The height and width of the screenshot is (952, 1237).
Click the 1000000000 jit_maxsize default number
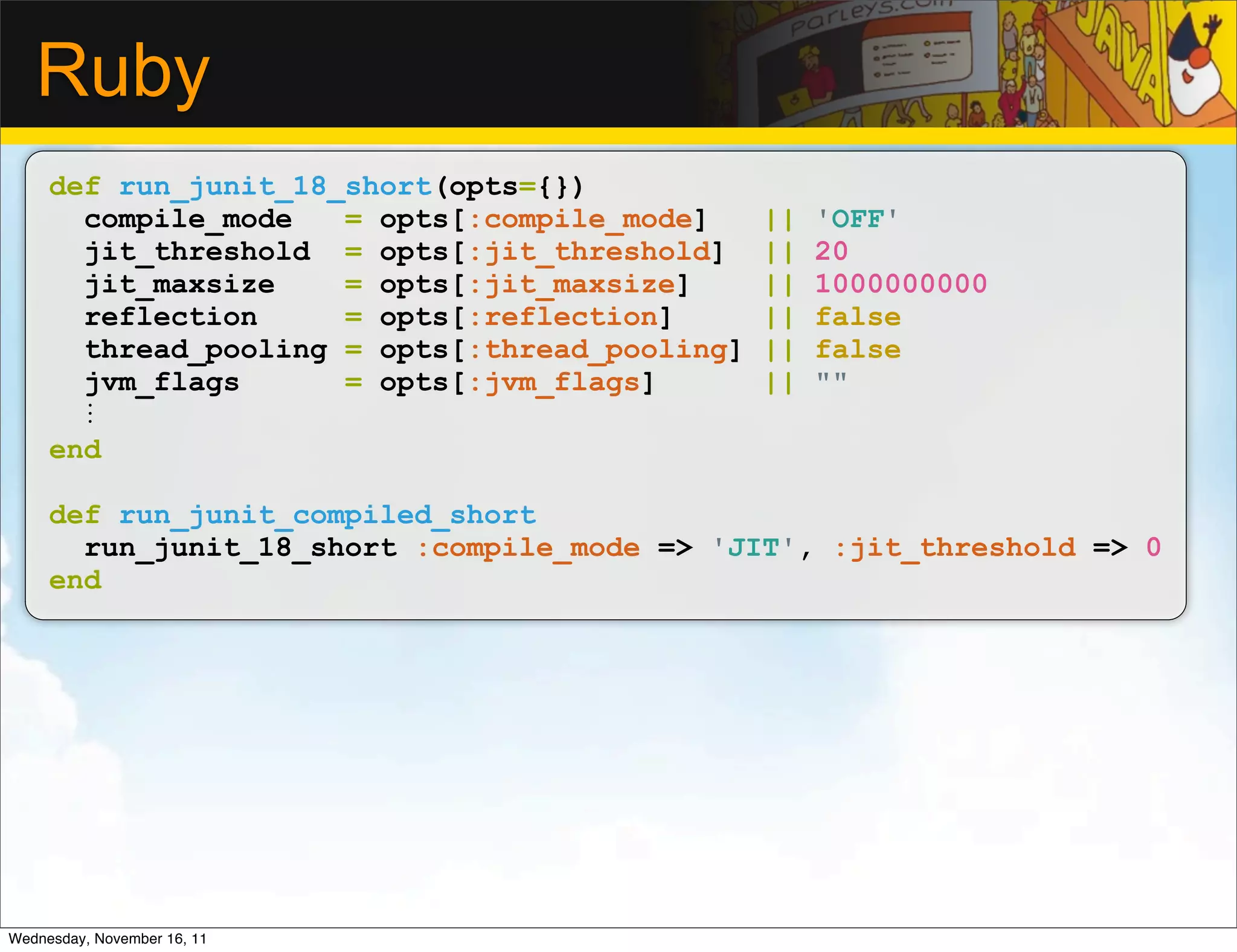(x=901, y=284)
